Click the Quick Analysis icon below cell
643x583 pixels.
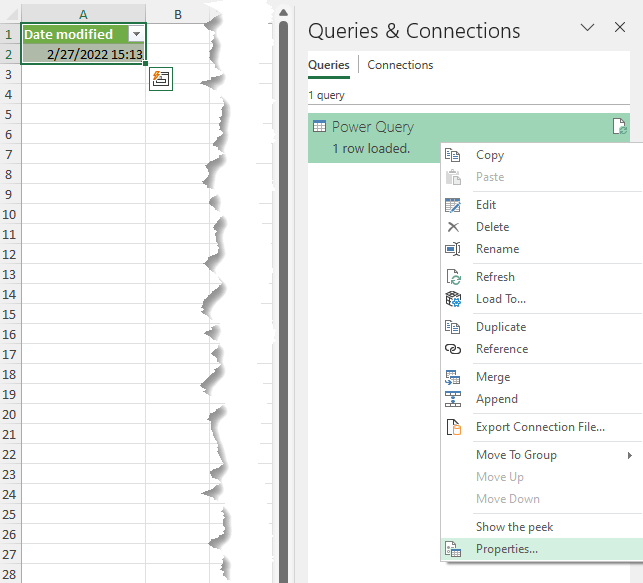(160, 79)
